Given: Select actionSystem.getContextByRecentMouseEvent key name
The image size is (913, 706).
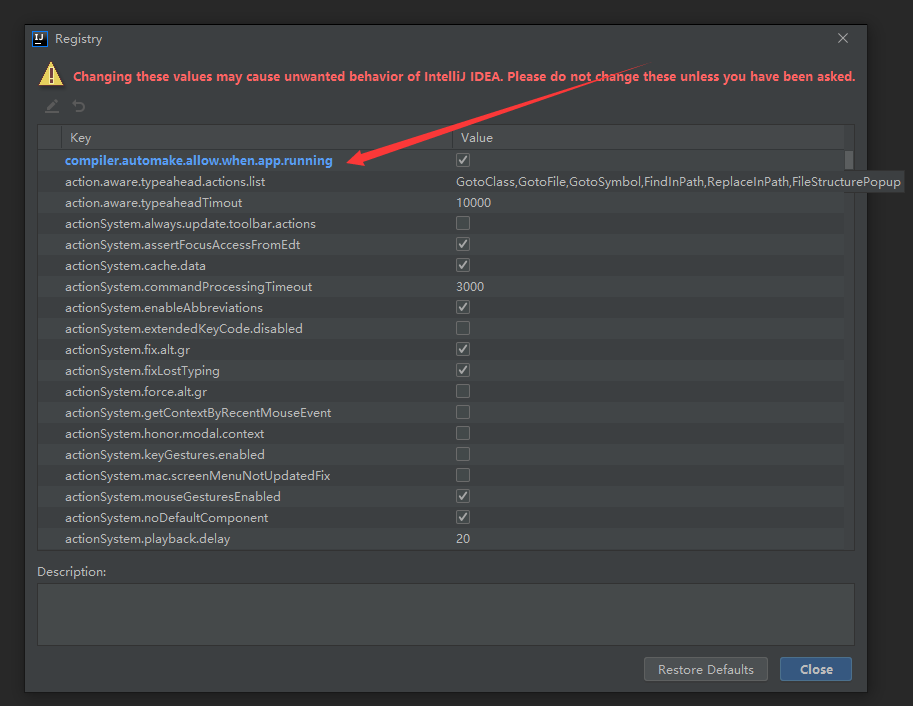Looking at the screenshot, I should (x=198, y=413).
